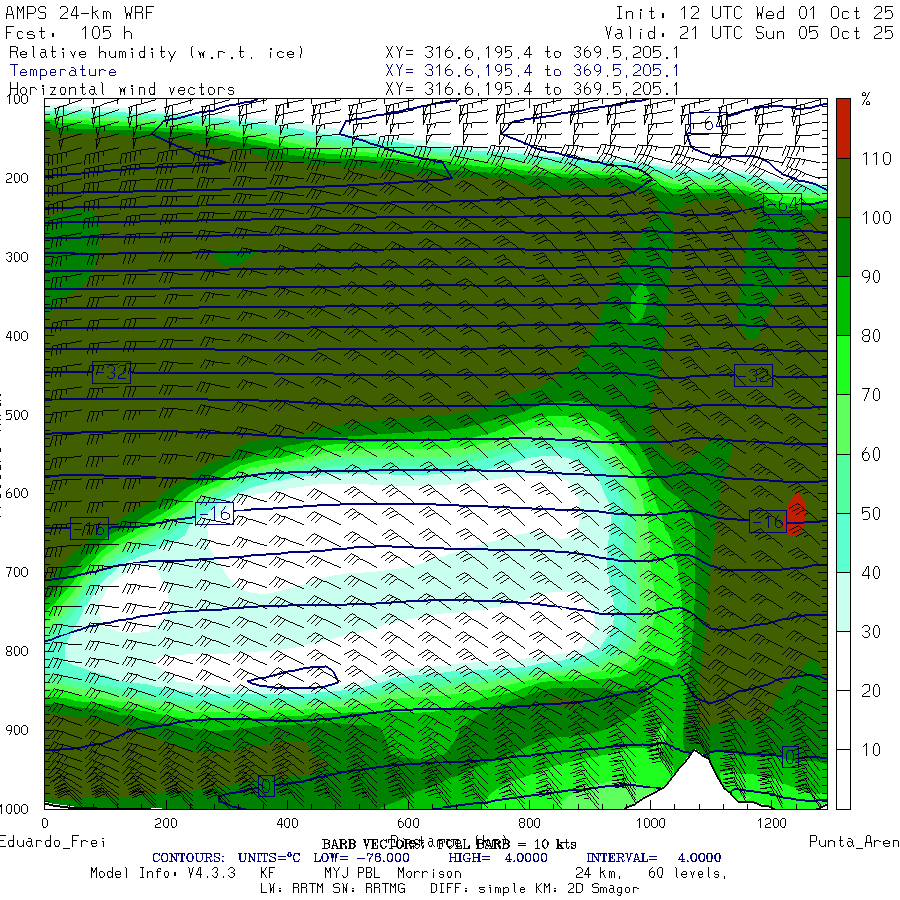This screenshot has width=900, height=900.
Task: Click the '500' pressure axis label
Action: click(17, 415)
